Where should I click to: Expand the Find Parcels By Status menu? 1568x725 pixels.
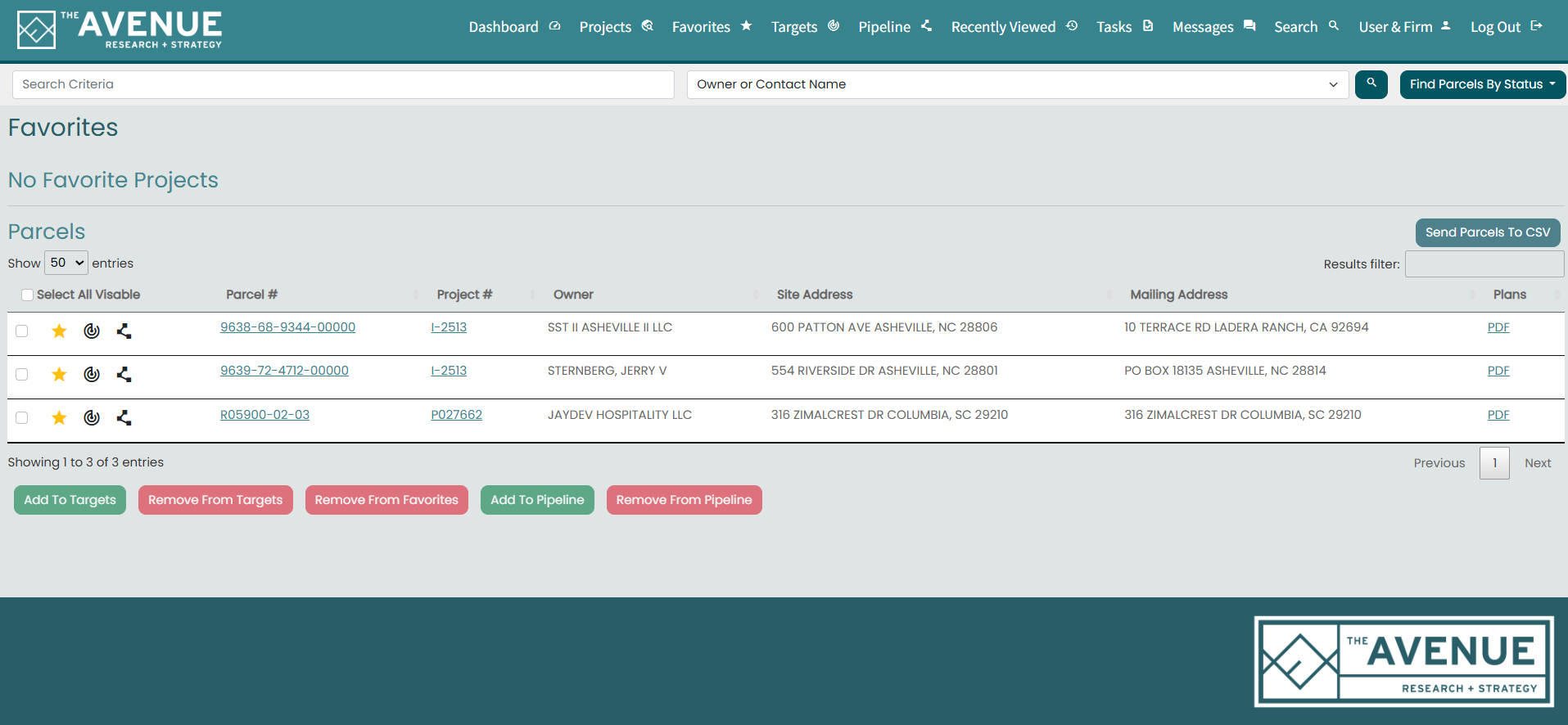(x=1482, y=84)
